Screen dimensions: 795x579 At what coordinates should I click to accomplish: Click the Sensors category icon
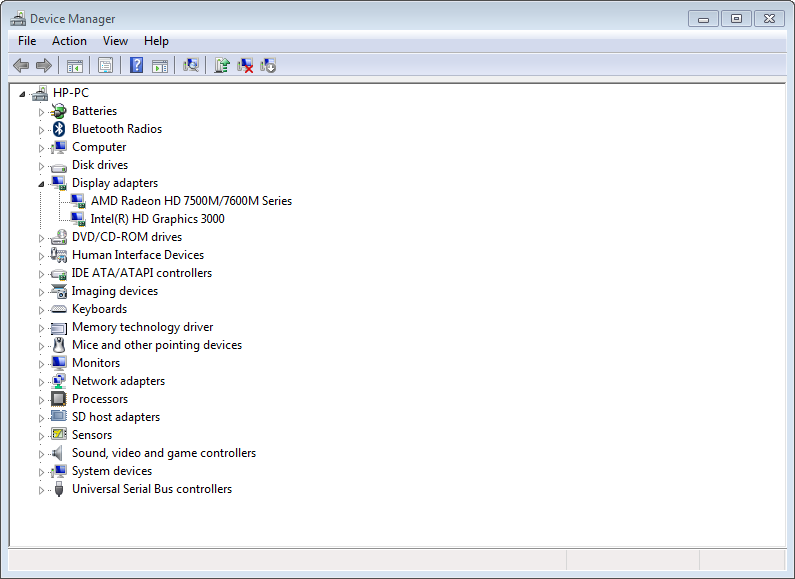point(59,435)
